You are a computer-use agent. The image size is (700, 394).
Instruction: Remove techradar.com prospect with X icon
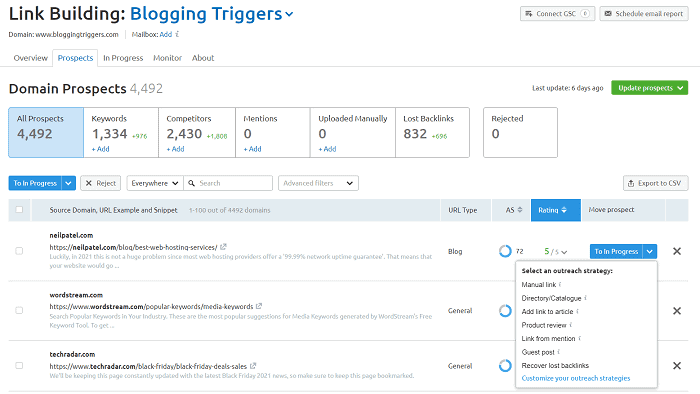tap(677, 365)
